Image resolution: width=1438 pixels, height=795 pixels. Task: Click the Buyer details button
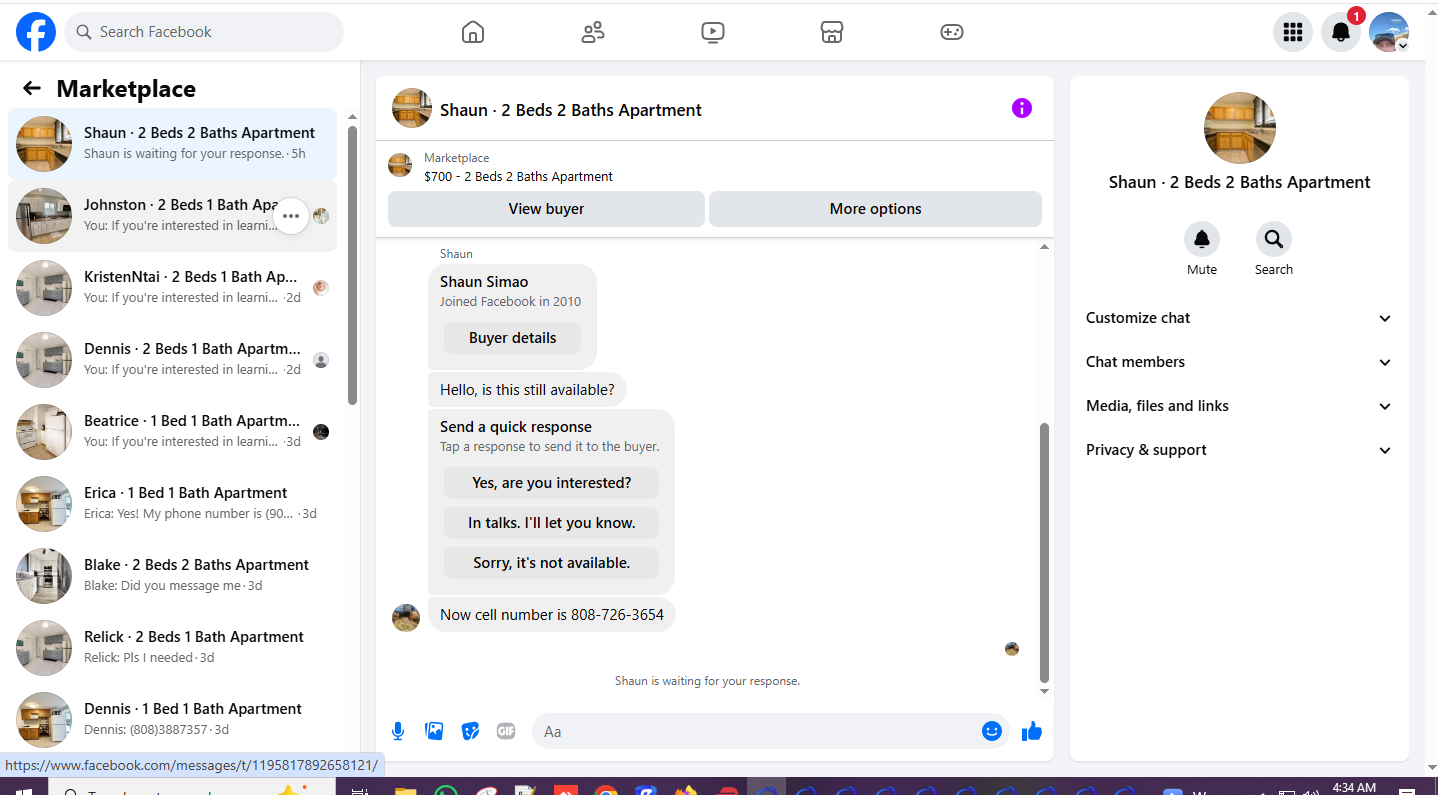[512, 338]
